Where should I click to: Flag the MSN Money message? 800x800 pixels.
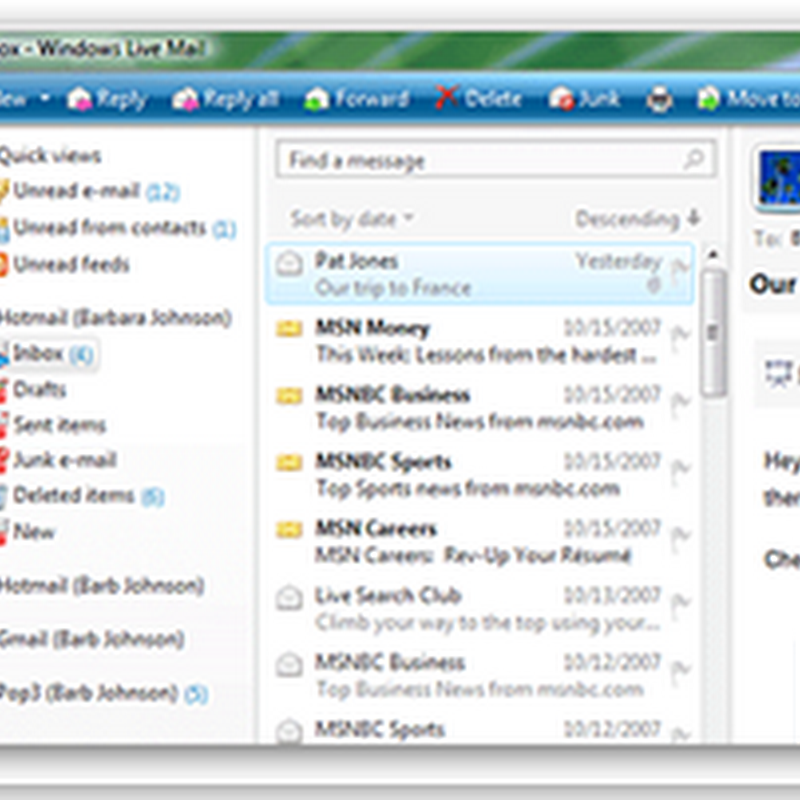(680, 336)
